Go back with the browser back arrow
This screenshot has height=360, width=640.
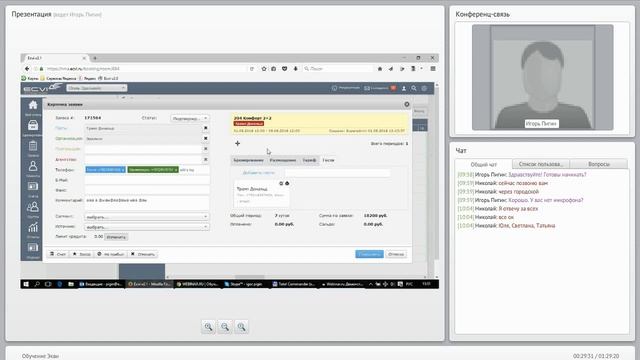click(27, 69)
